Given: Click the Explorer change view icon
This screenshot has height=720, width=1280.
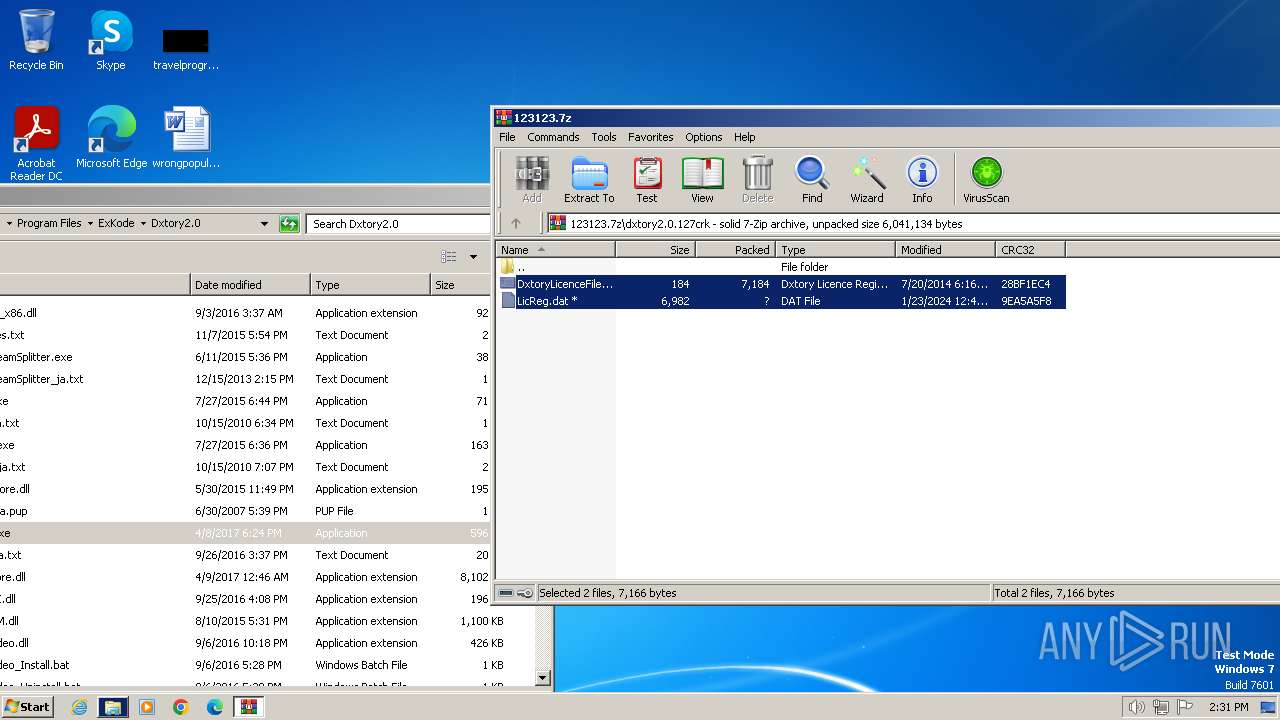Looking at the screenshot, I should point(449,257).
